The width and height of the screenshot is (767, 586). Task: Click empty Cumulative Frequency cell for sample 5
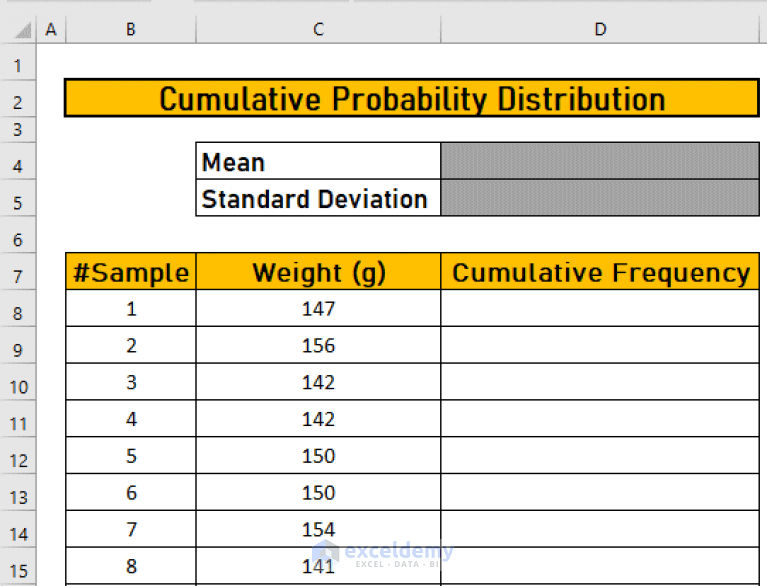(x=600, y=455)
